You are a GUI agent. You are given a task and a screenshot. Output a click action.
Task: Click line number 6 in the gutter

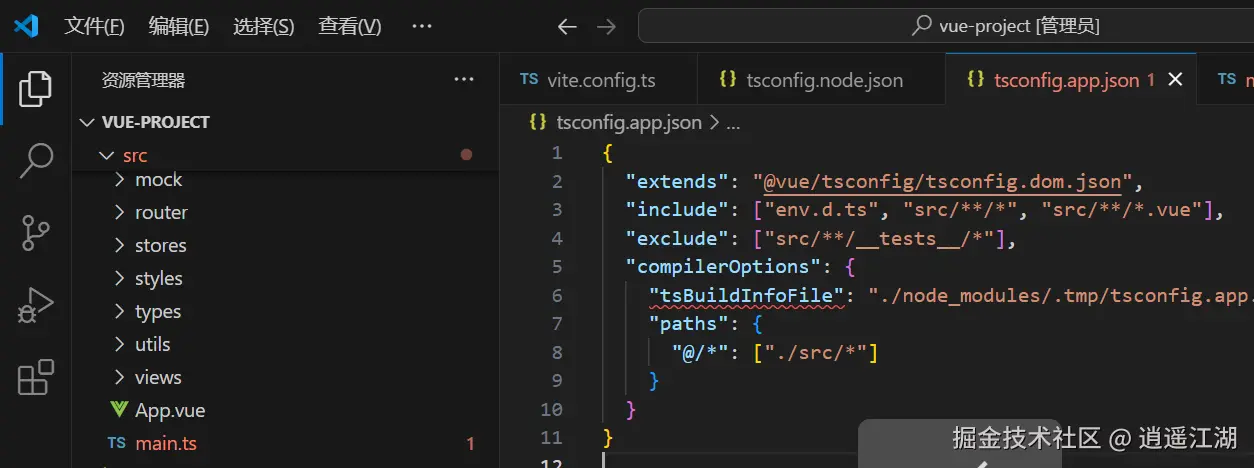click(557, 295)
